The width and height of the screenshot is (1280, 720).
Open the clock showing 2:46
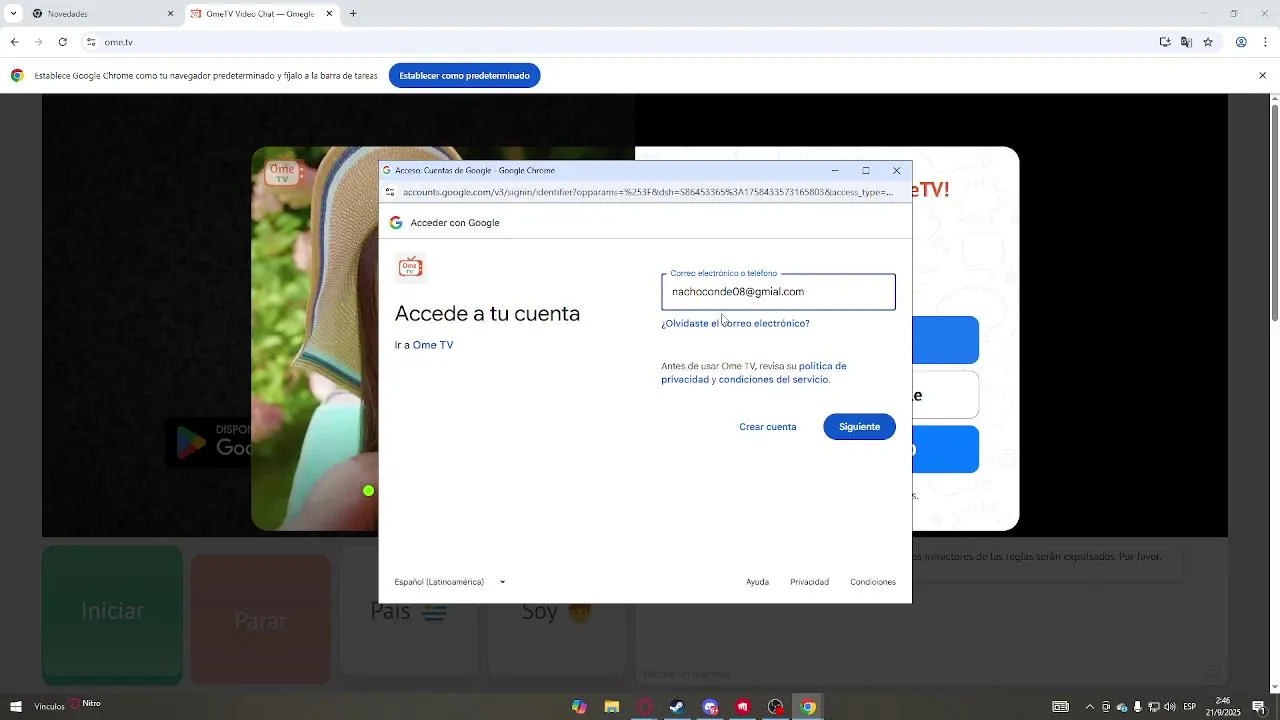point(1223,707)
